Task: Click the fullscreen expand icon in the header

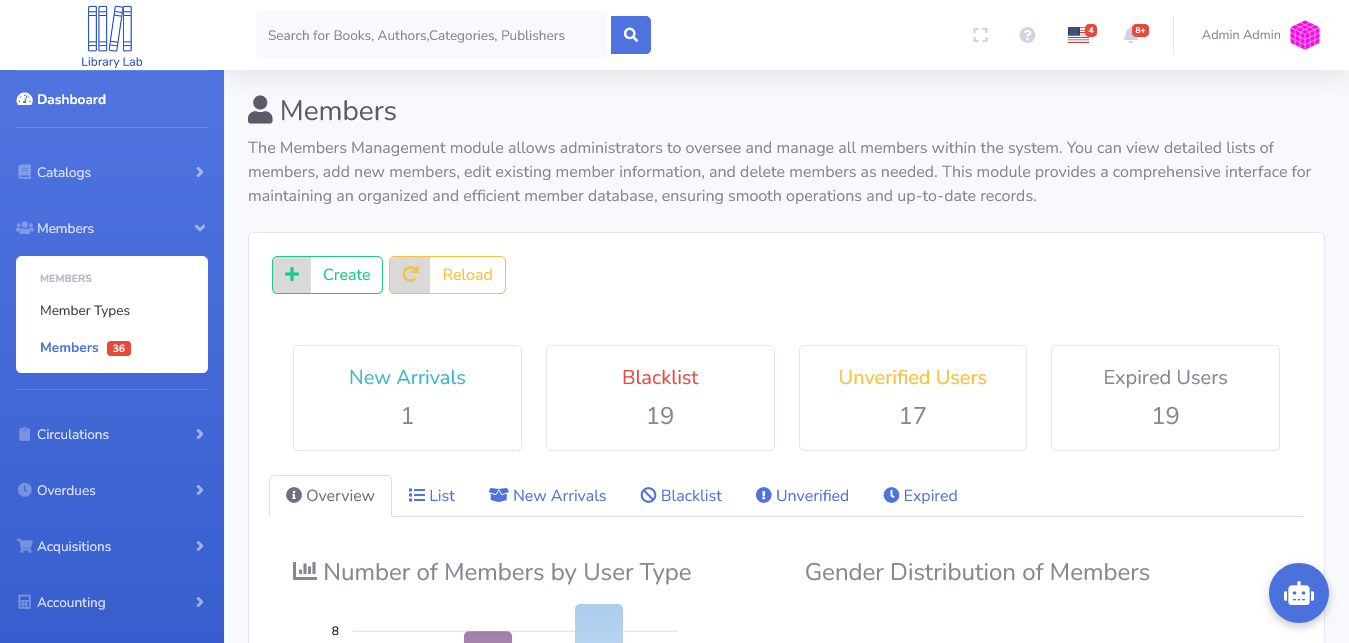Action: pyautogui.click(x=980, y=35)
